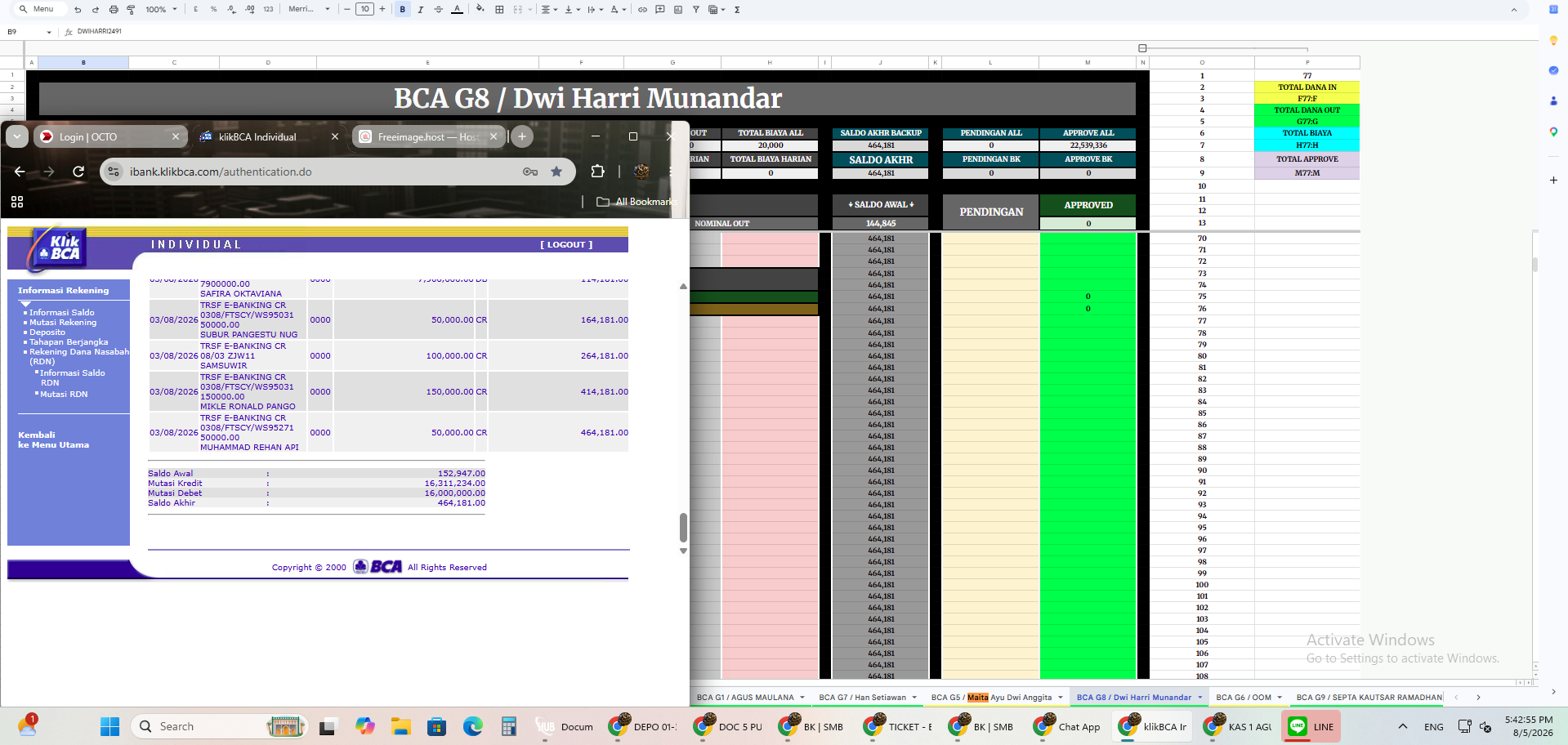
Task: Return via Kembali ke Menu Utama
Action: coord(54,440)
